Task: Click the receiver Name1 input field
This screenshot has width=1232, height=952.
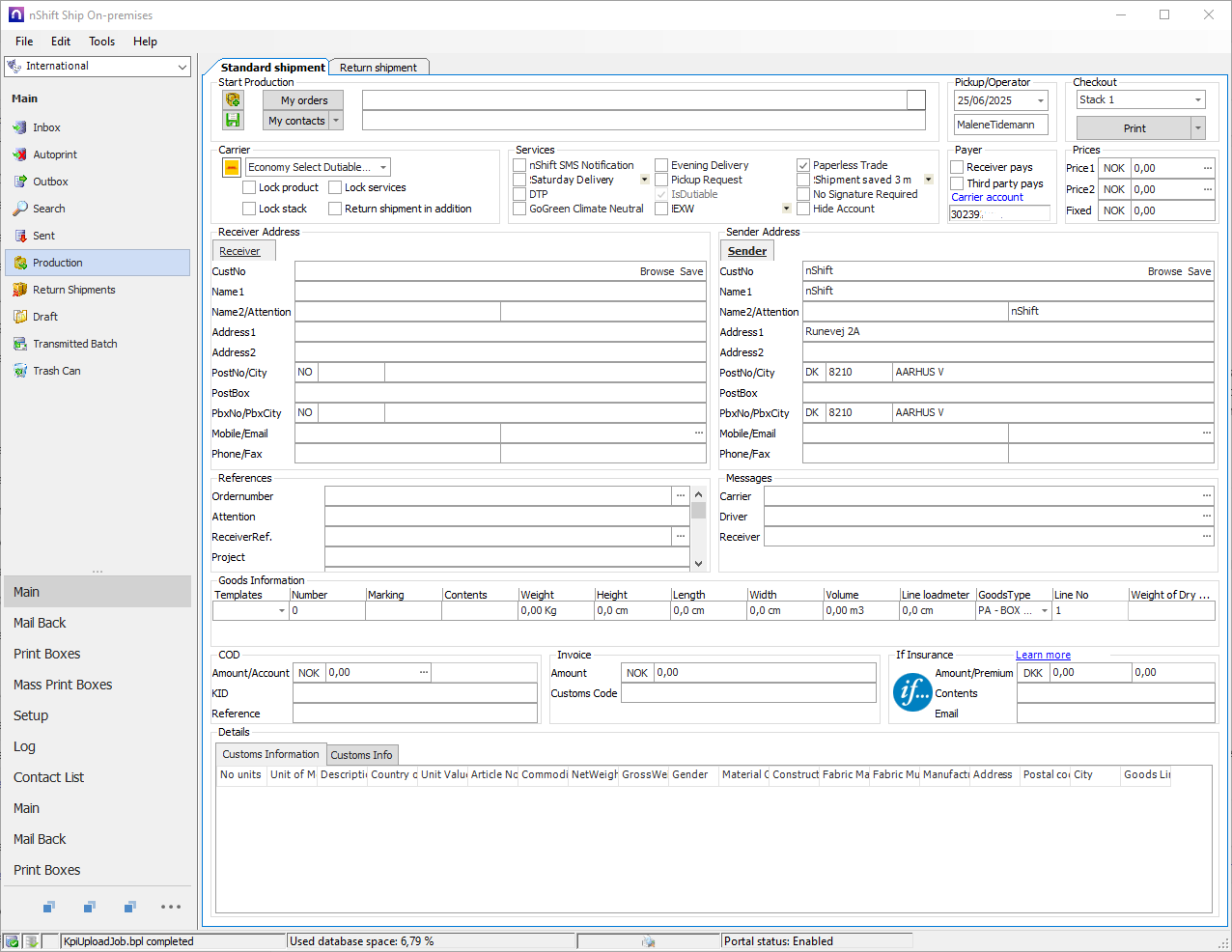Action: point(500,292)
